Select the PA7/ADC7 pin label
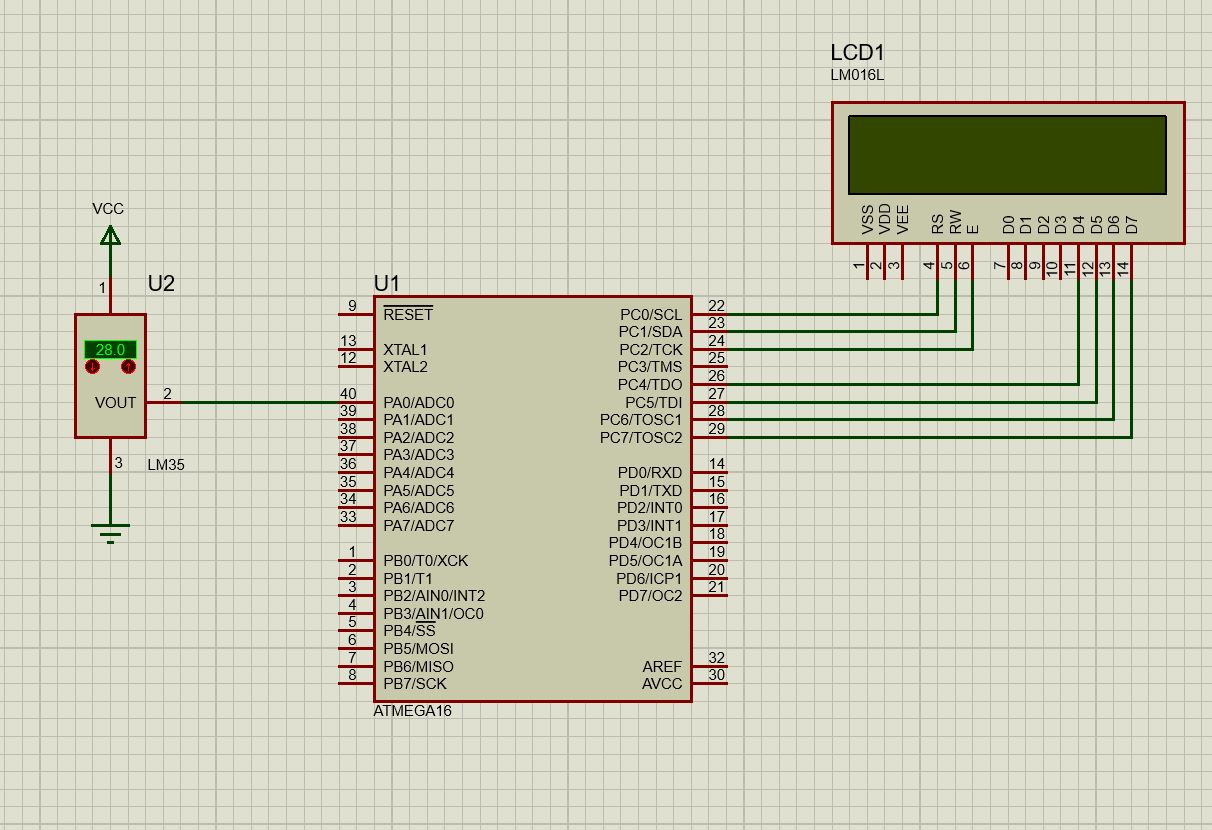 (418, 526)
